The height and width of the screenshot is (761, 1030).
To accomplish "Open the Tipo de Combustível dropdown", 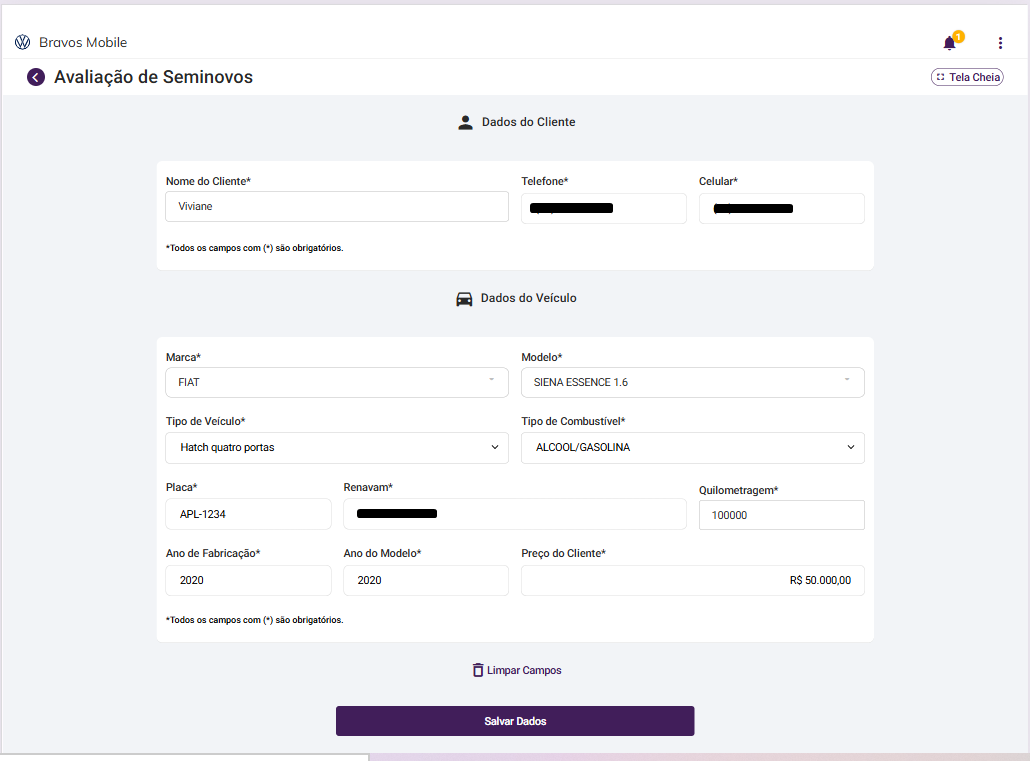I will coord(692,447).
